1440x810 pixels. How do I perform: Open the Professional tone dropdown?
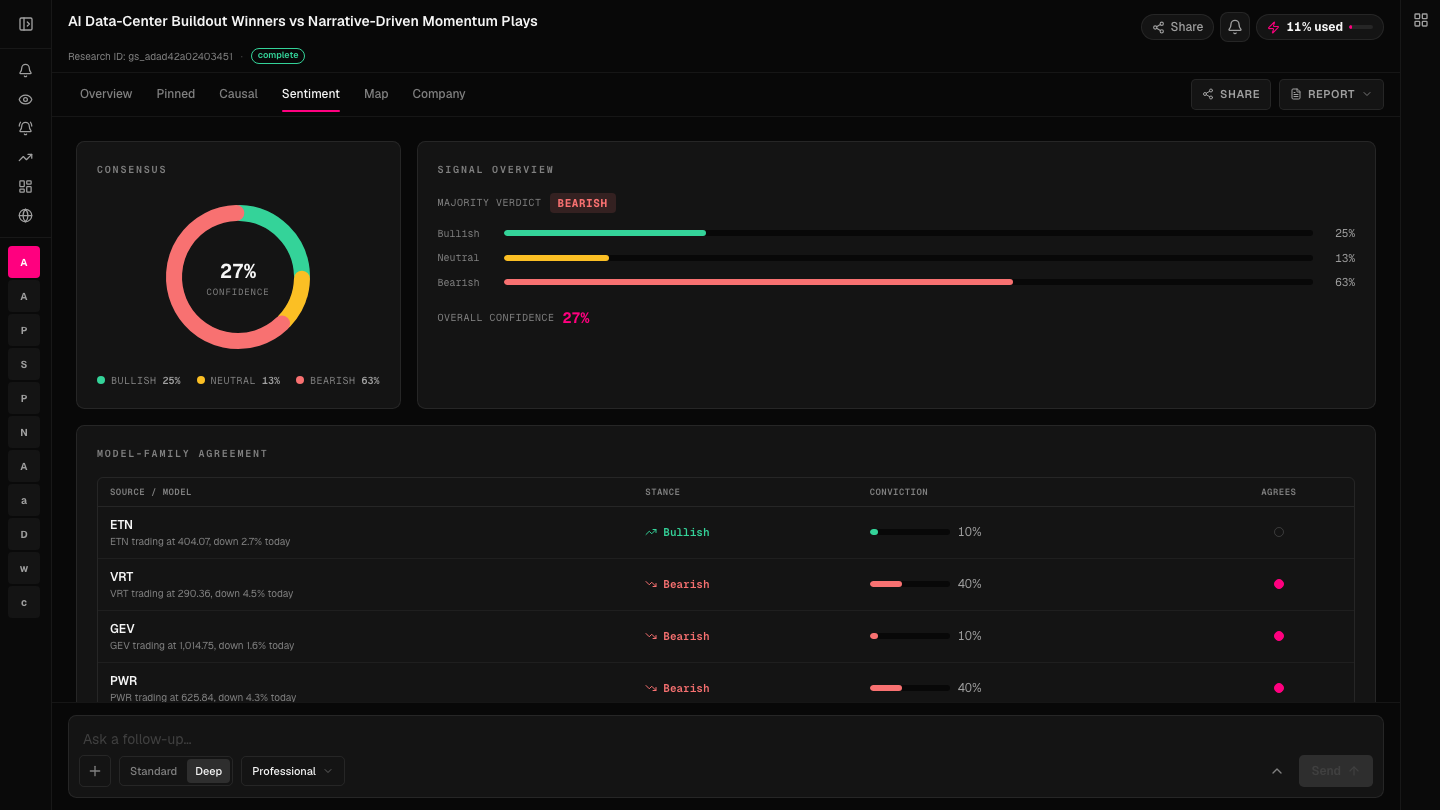pos(293,771)
